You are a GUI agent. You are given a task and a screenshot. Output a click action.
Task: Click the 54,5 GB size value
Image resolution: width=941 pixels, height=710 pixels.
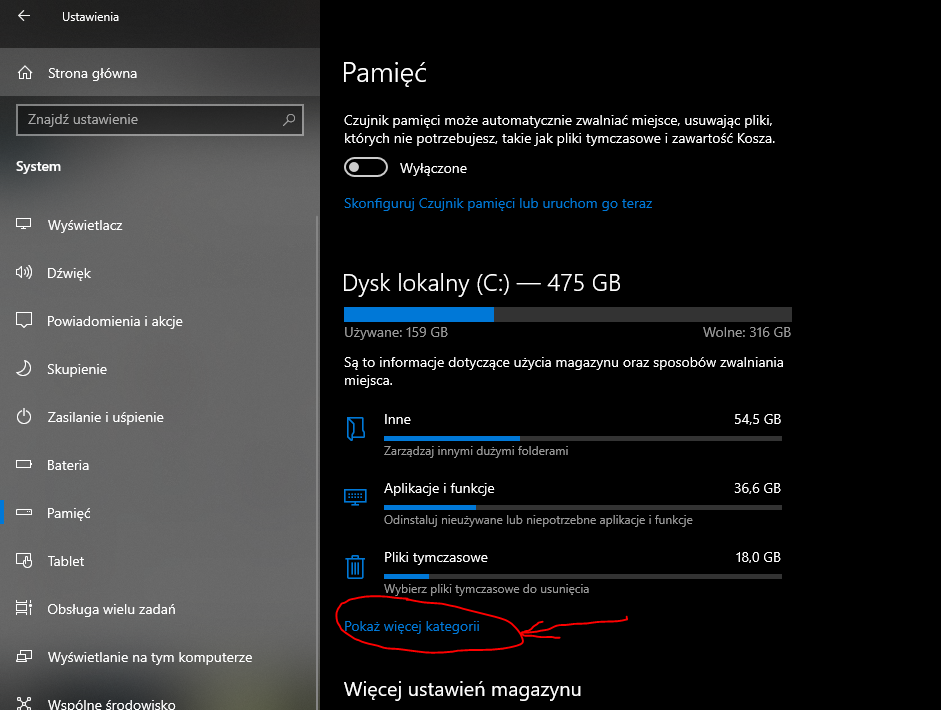coord(757,420)
